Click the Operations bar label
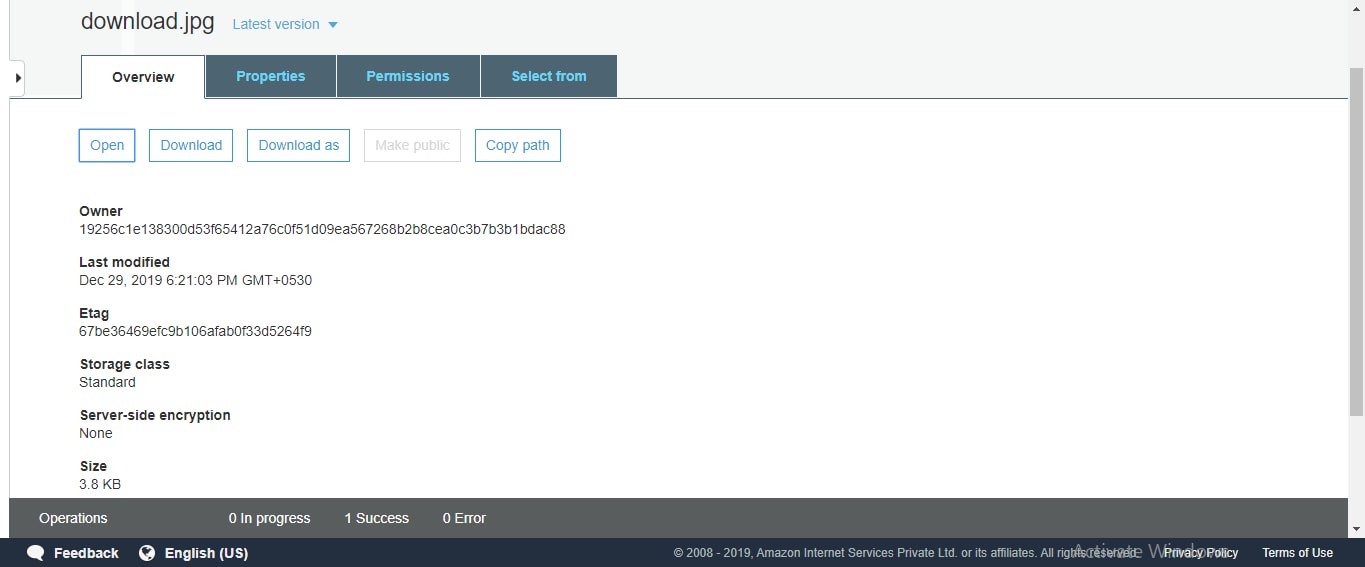Image resolution: width=1365 pixels, height=567 pixels. tap(73, 518)
